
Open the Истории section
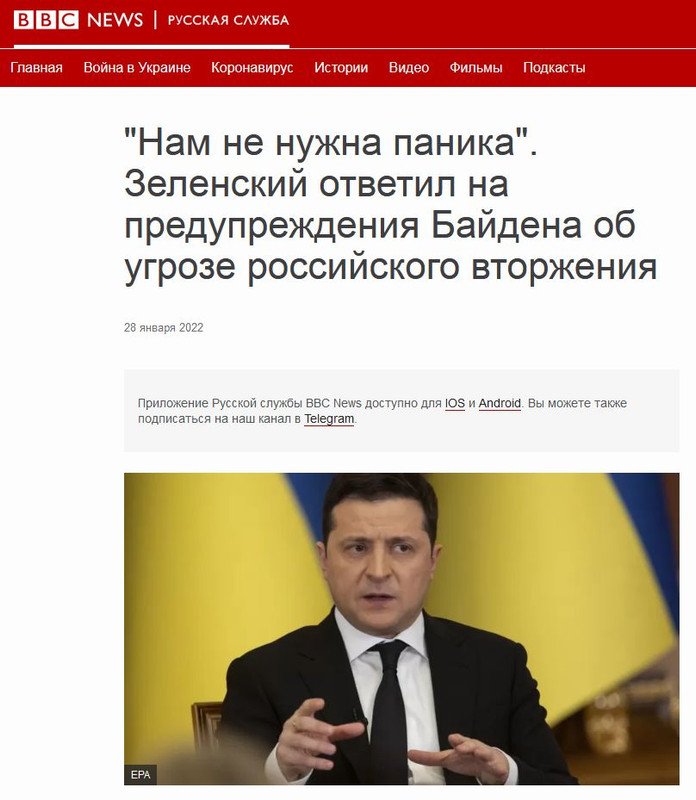(341, 67)
